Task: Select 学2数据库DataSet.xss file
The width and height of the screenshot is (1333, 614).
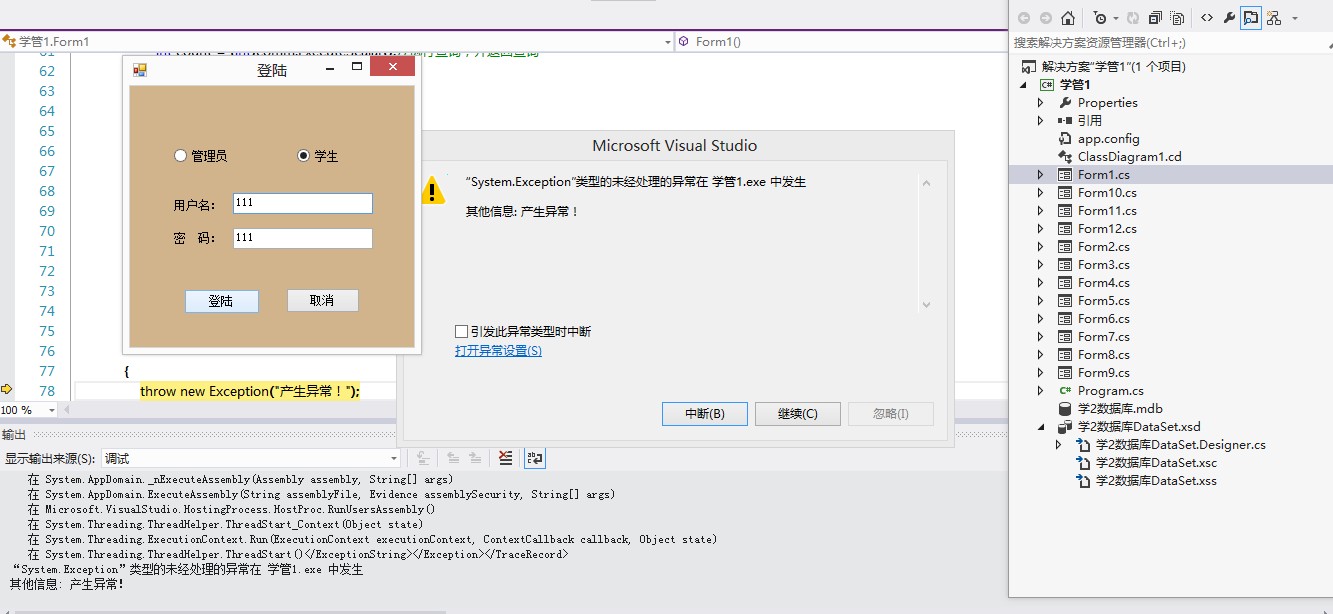Action: (1156, 481)
